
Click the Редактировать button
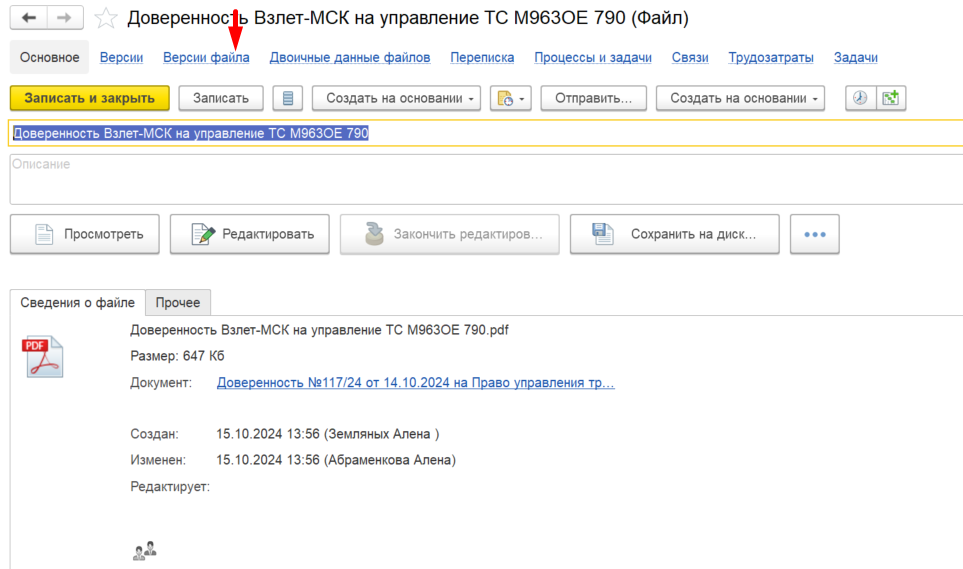(249, 234)
